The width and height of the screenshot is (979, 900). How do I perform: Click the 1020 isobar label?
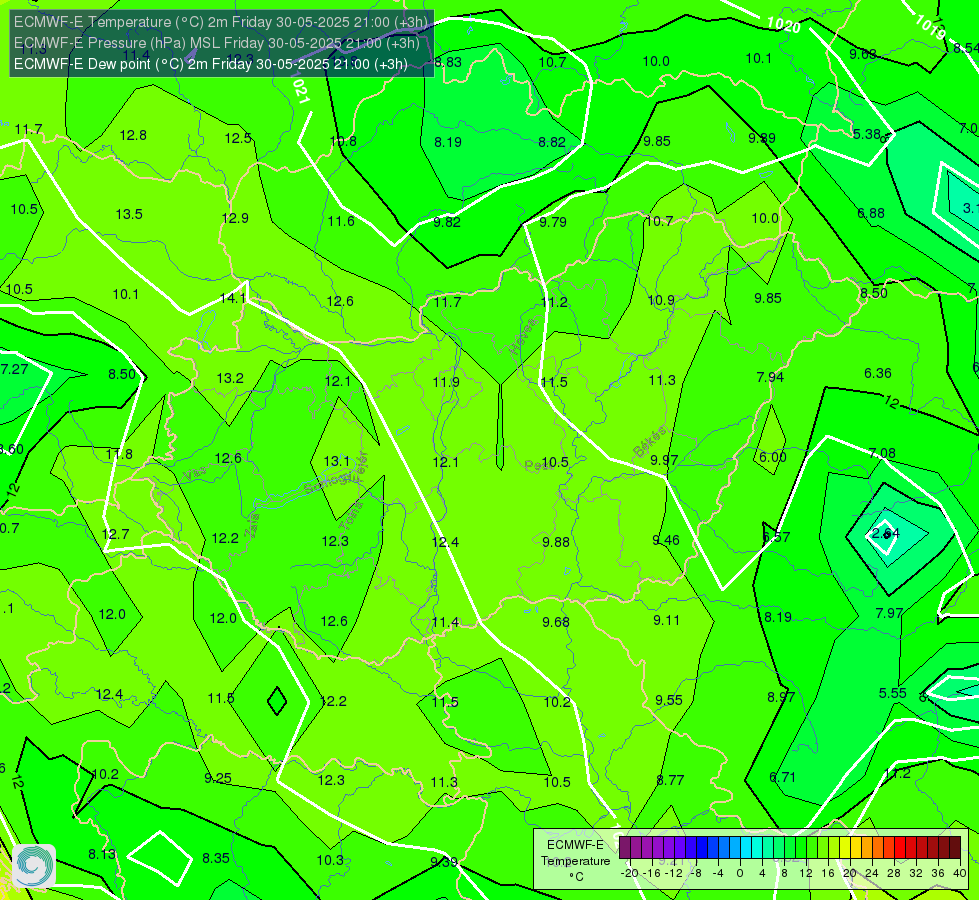click(783, 25)
